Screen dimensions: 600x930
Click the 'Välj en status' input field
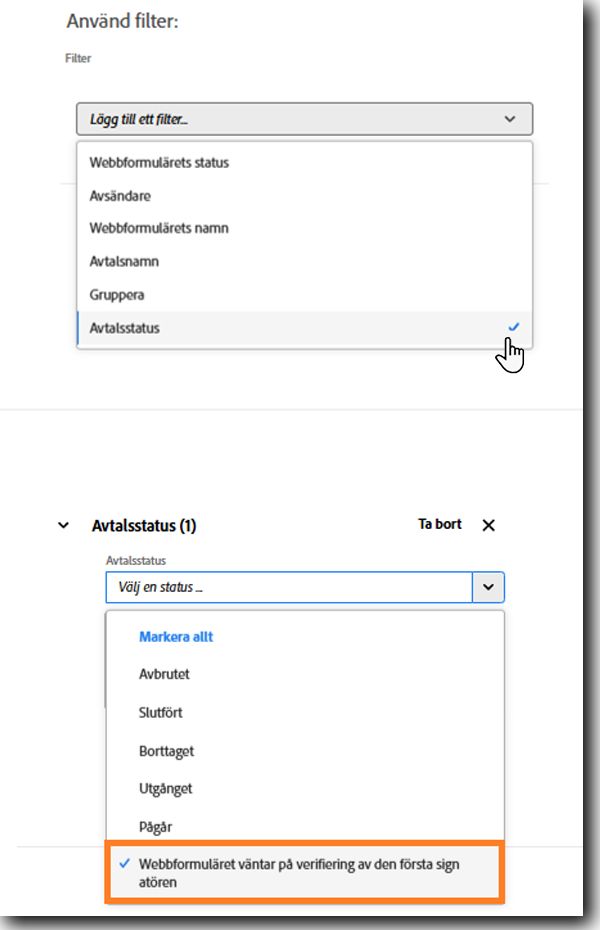click(288, 587)
